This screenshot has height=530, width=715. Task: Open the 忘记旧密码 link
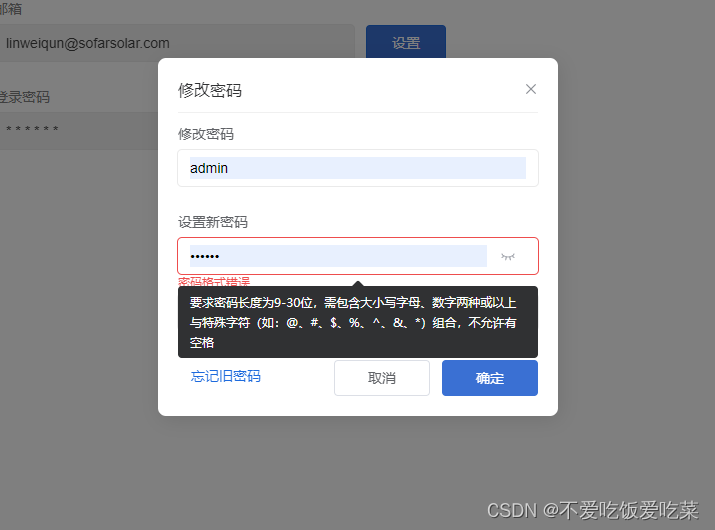pos(226,376)
